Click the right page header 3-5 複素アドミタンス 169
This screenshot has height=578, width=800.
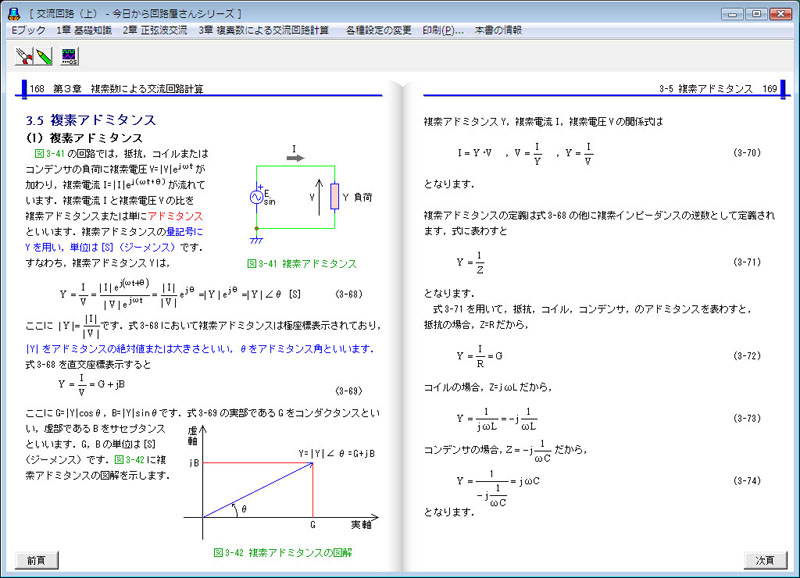click(x=718, y=89)
